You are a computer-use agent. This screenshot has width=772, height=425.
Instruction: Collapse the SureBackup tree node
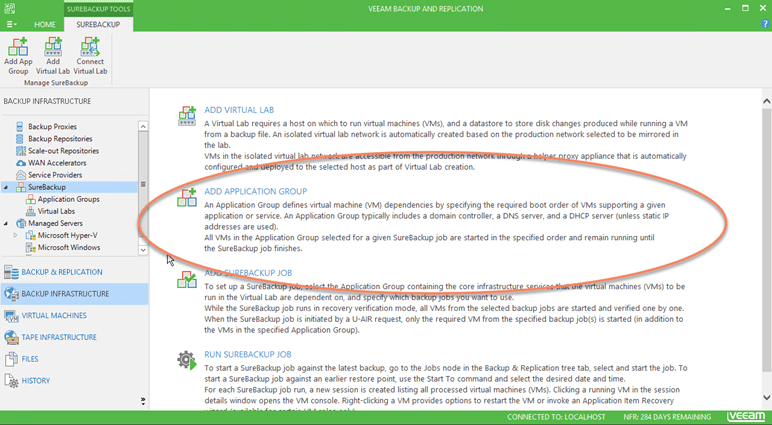tap(6, 187)
